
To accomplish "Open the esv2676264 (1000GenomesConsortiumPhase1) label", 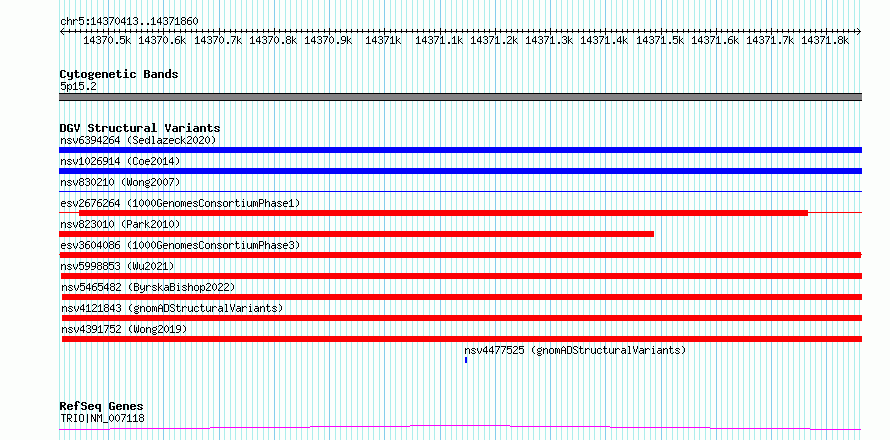I will [x=180, y=203].
